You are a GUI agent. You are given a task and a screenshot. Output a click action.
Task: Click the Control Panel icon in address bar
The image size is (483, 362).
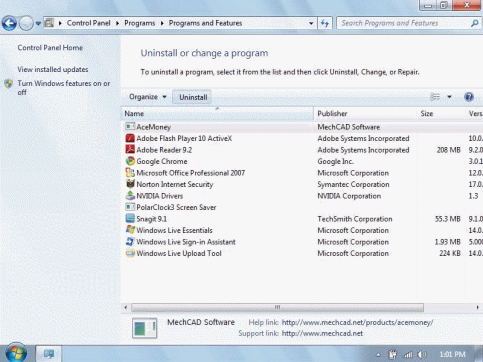tap(49, 23)
